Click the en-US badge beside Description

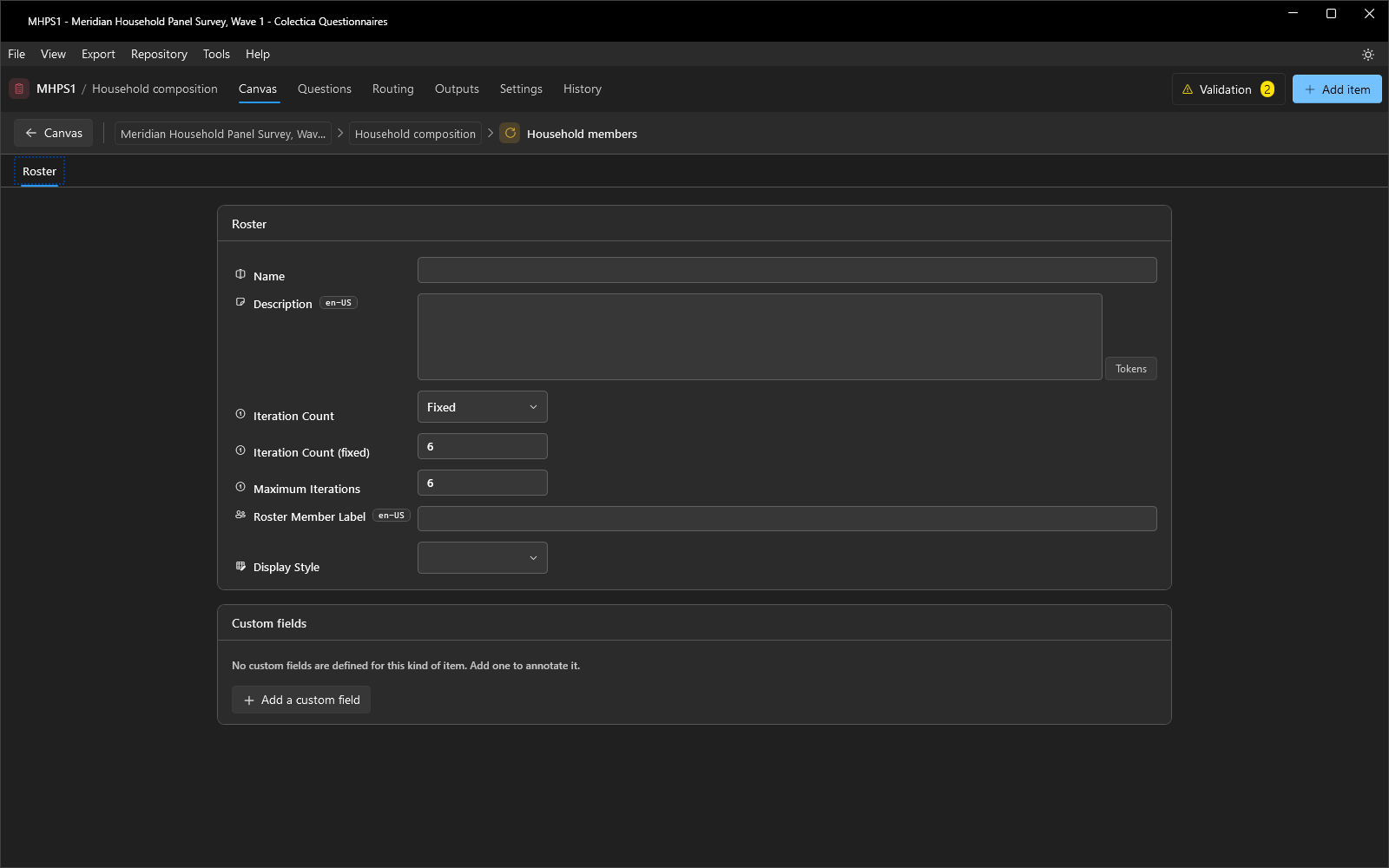pos(339,303)
